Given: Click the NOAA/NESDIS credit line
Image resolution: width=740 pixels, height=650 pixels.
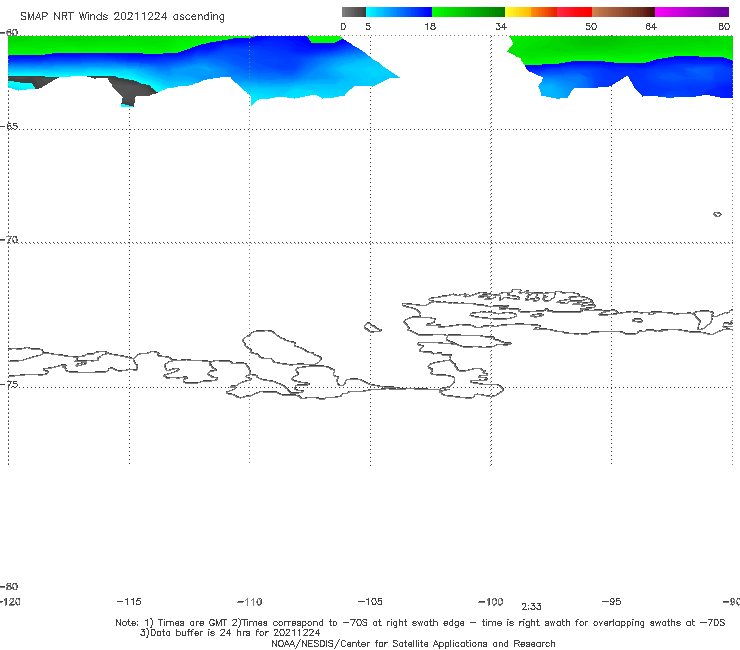Looking at the screenshot, I should 413,644.
